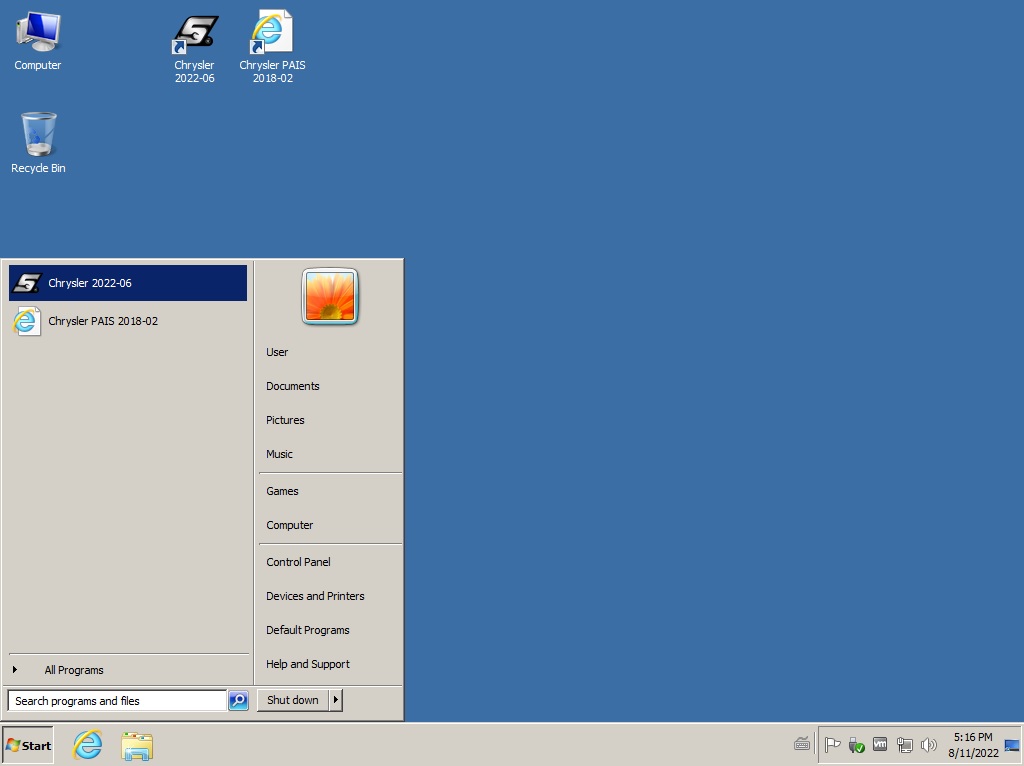This screenshot has width=1024, height=766.
Task: Open Documents from the Start menu
Action: pos(293,386)
